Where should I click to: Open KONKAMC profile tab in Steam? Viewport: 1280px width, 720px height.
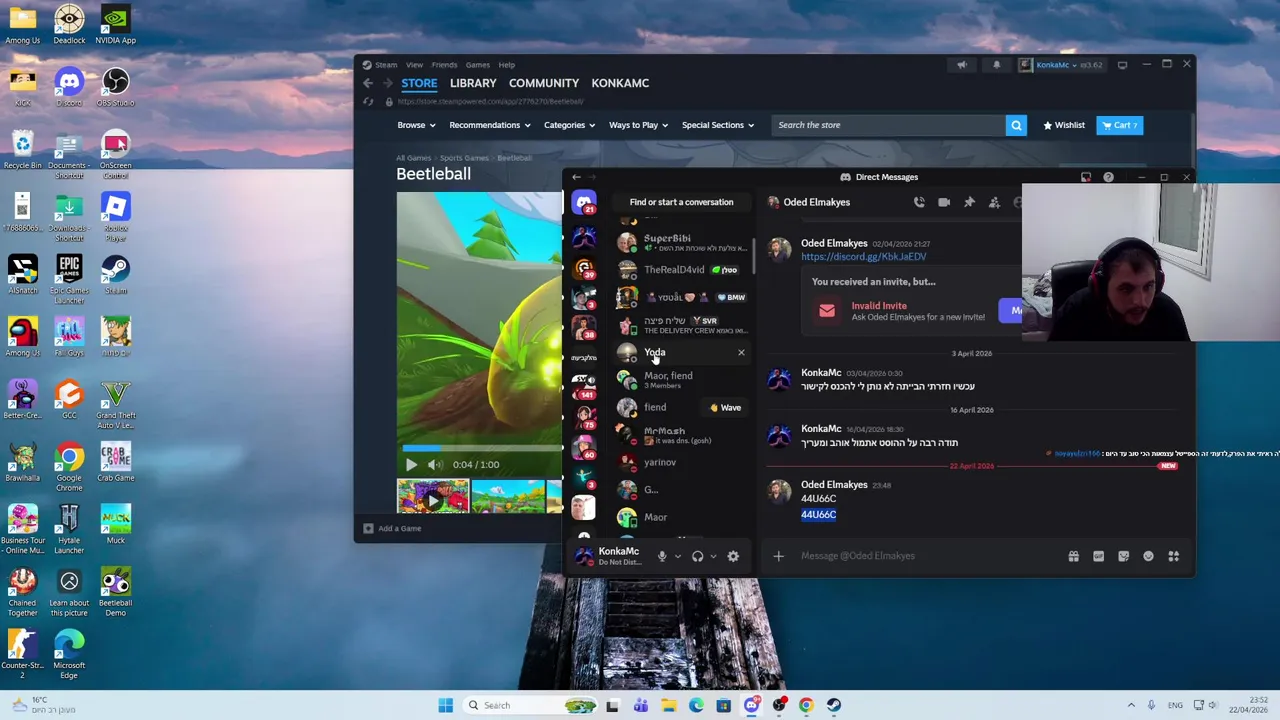tap(620, 83)
